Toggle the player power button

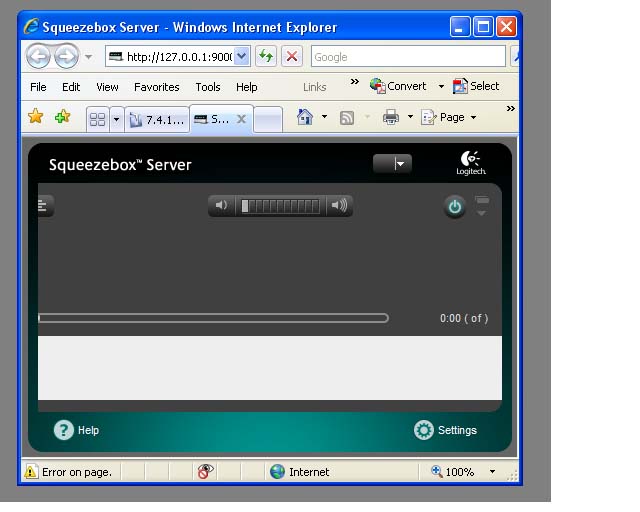(x=455, y=207)
